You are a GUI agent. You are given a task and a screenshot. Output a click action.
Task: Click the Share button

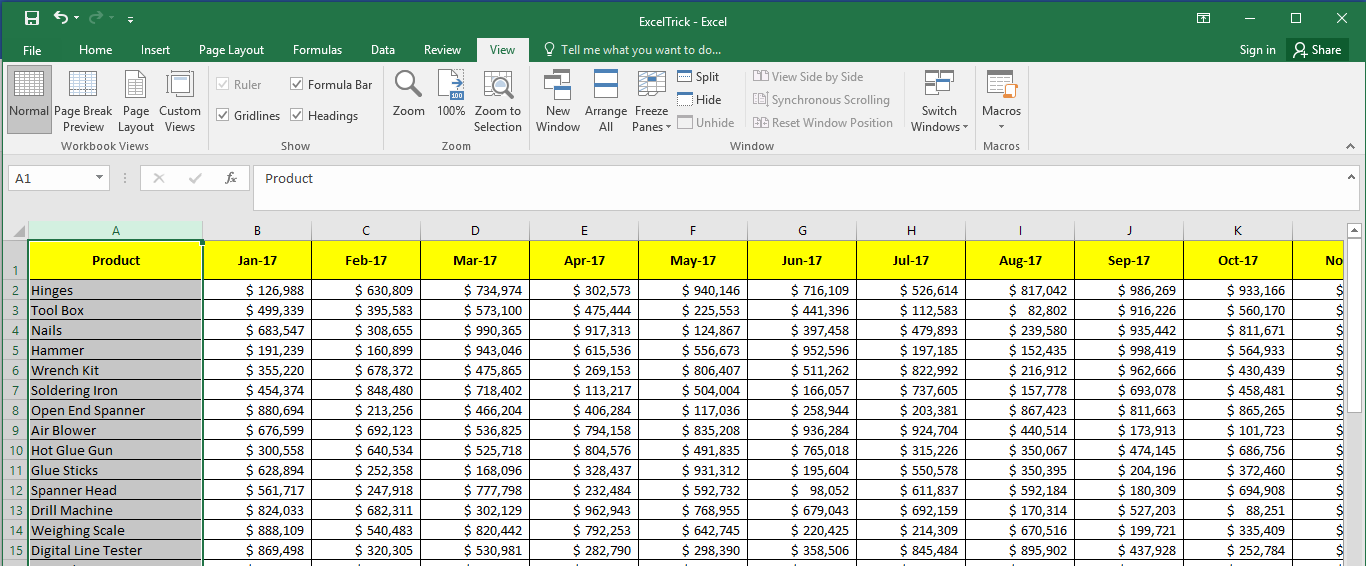click(x=1316, y=50)
